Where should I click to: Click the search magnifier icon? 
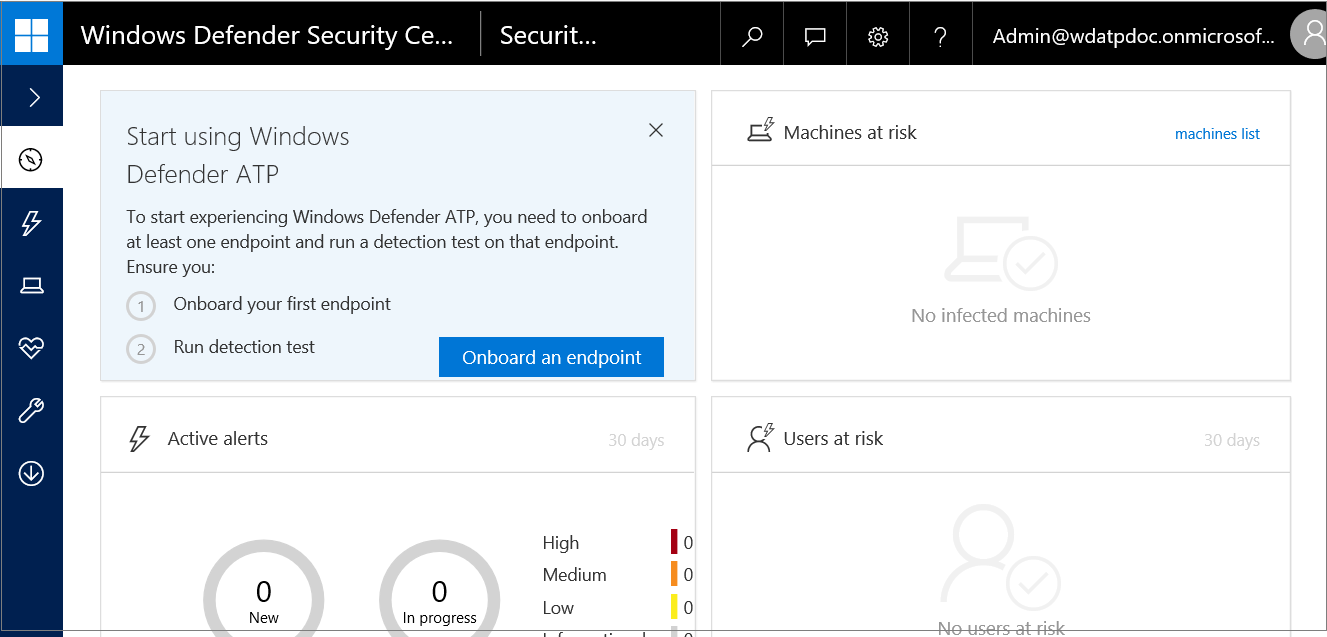click(752, 37)
